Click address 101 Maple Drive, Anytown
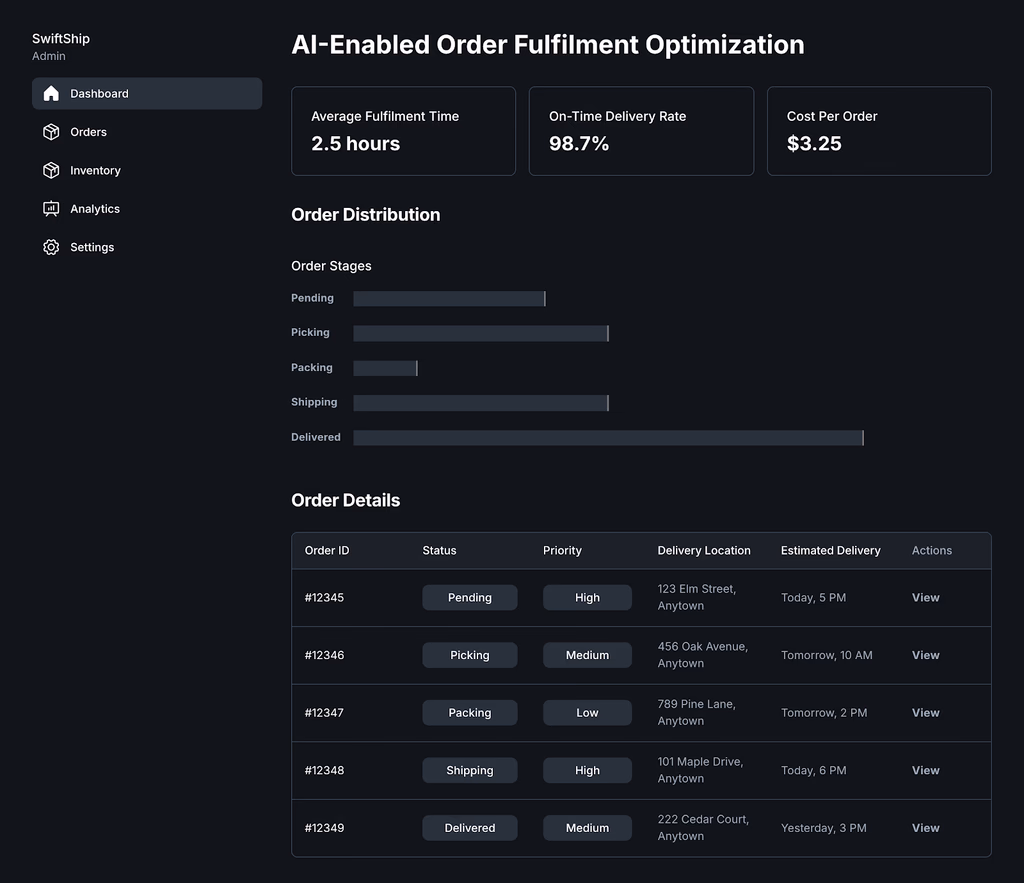This screenshot has width=1024, height=883. (700, 769)
